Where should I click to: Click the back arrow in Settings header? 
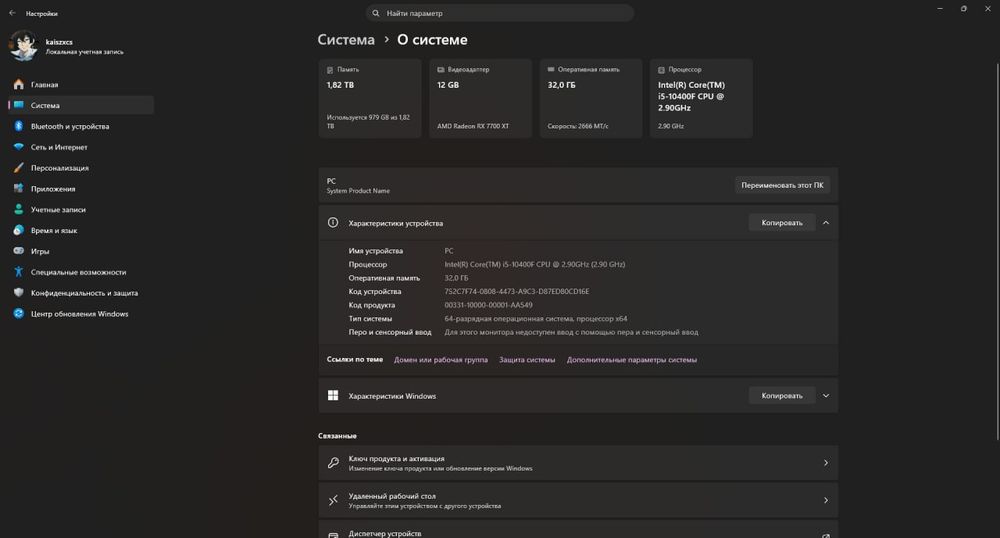[12, 13]
